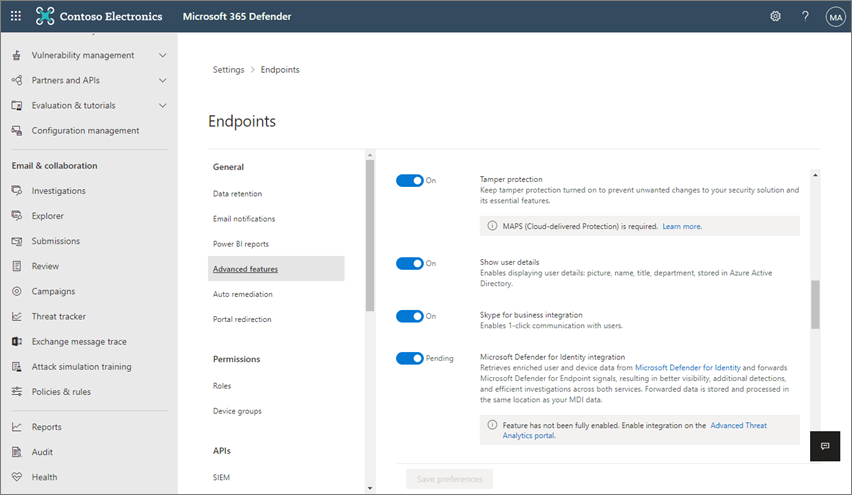
Task: Click the Learn more link
Action: point(681,227)
